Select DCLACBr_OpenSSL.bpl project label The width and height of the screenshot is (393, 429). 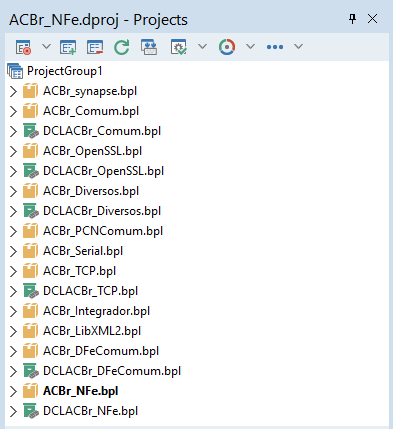click(x=104, y=171)
